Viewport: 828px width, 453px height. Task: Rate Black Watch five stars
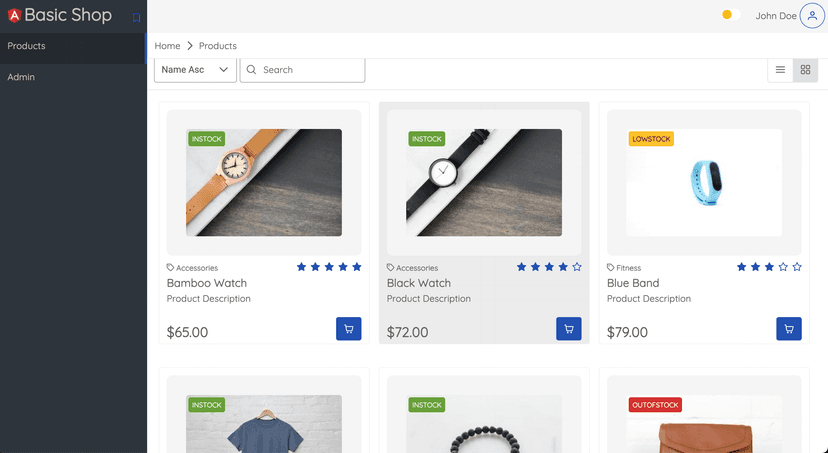[x=577, y=267]
